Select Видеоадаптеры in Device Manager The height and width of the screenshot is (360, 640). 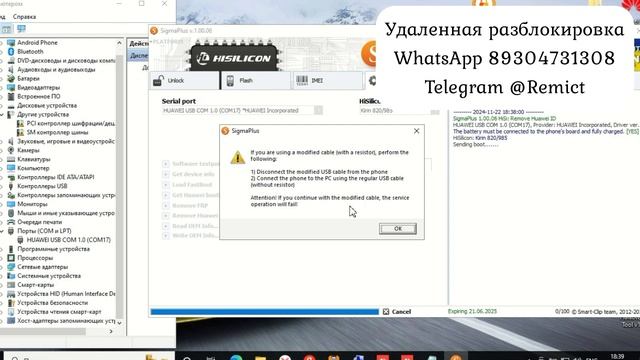tap(38, 87)
